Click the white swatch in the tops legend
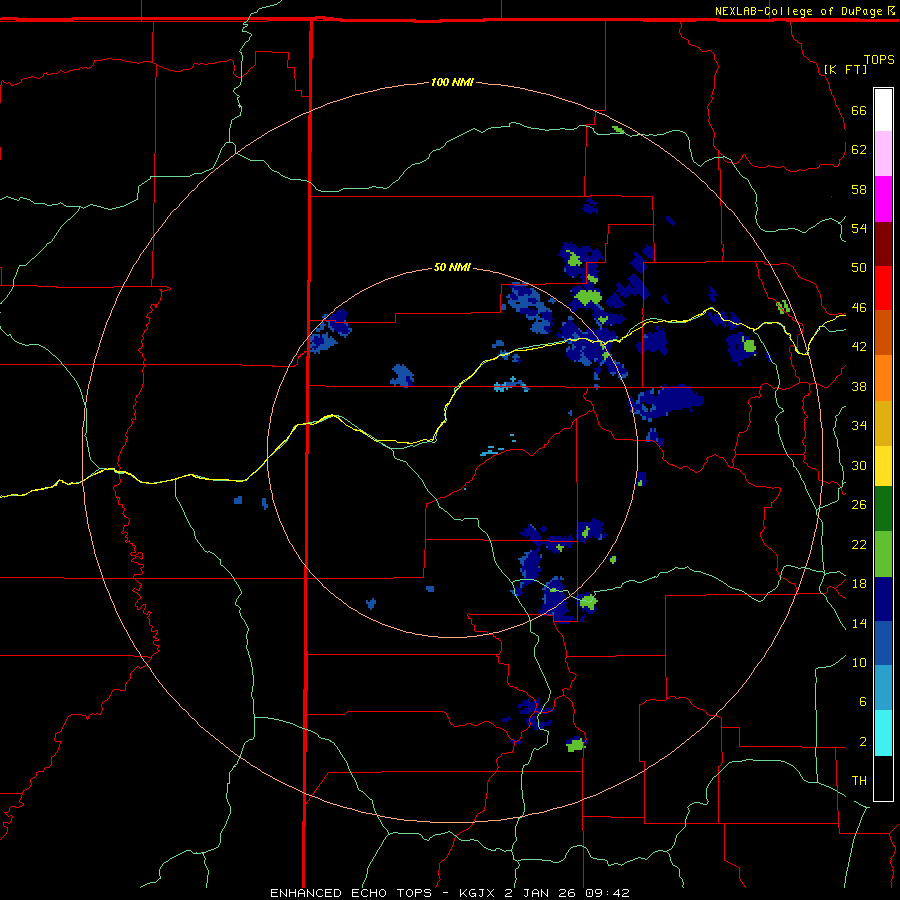 [883, 110]
